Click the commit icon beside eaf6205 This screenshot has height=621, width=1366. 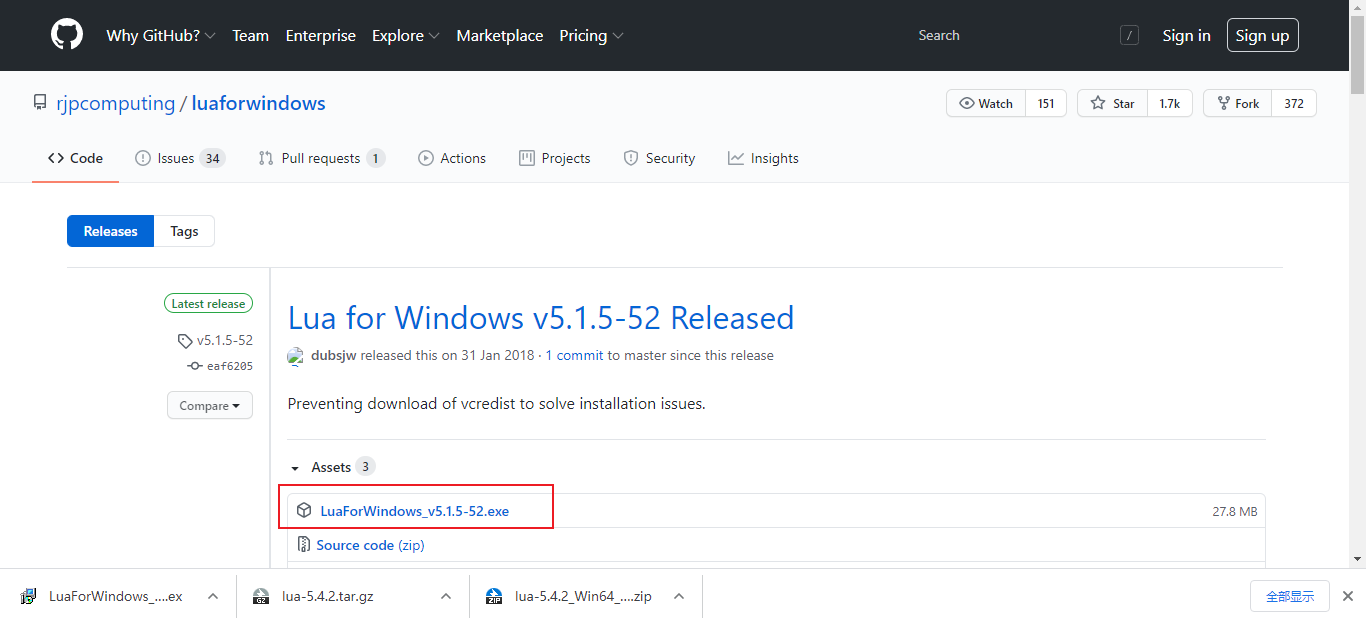pyautogui.click(x=193, y=366)
